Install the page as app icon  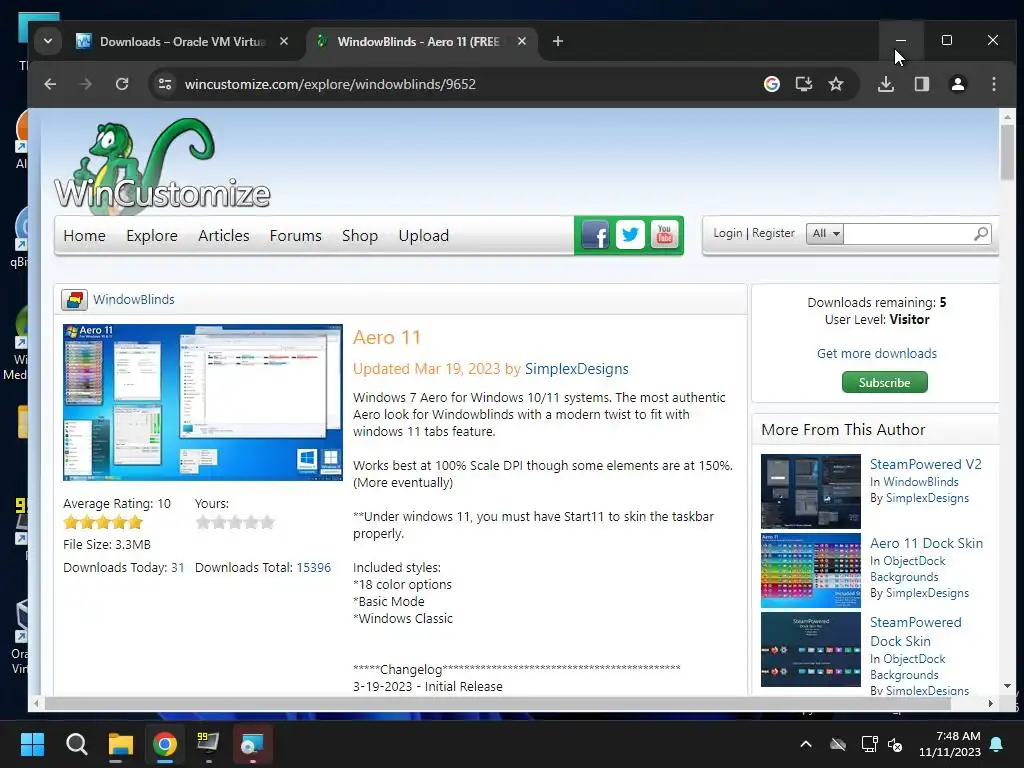(x=804, y=84)
